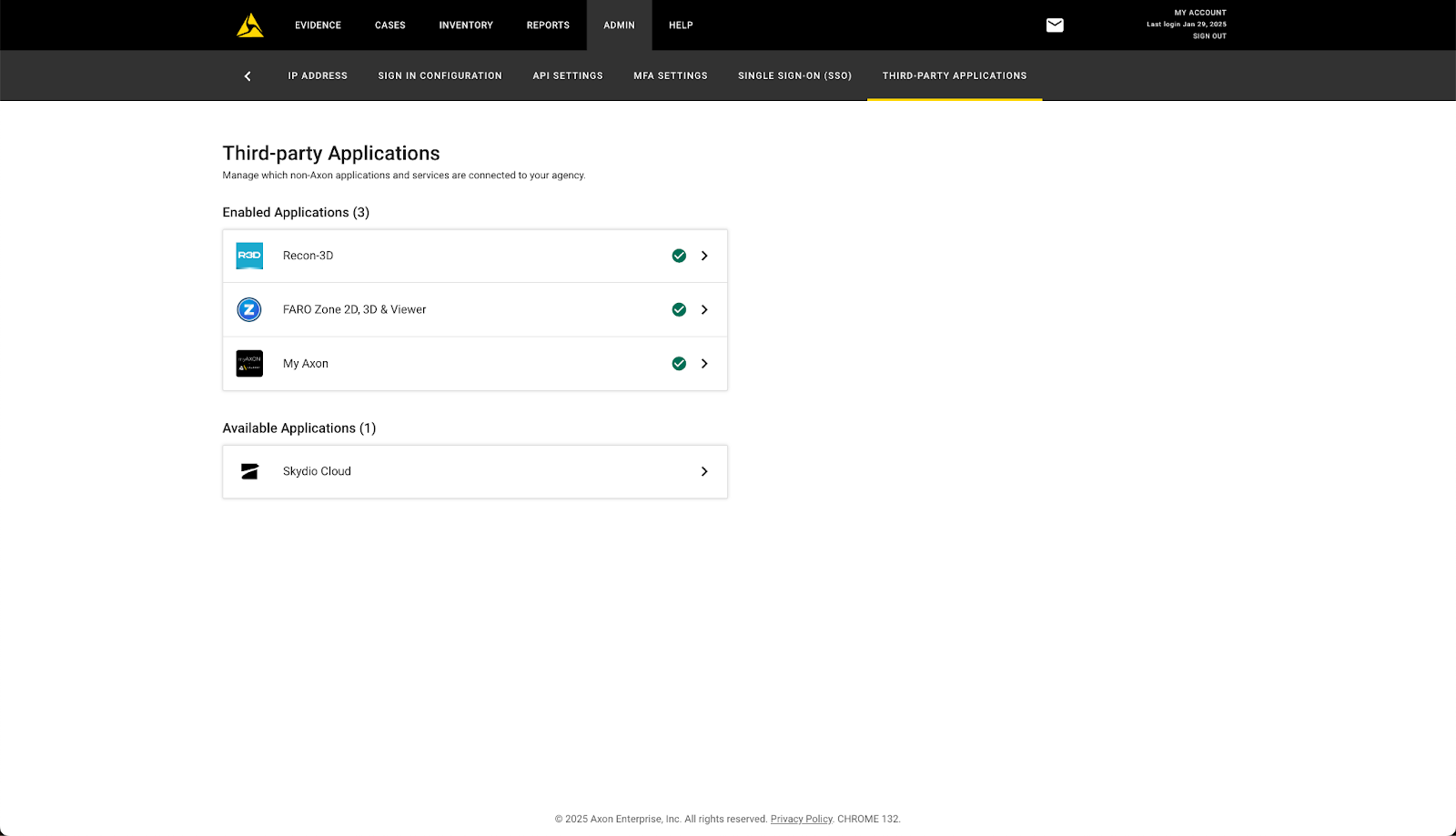Open the Cases menu

coord(390,25)
